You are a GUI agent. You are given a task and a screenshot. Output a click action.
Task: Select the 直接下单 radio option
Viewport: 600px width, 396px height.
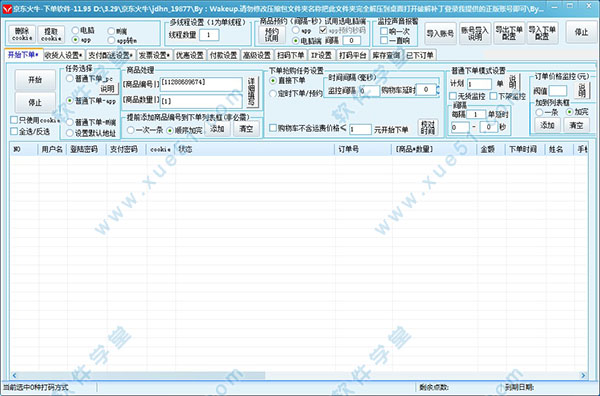[x=273, y=80]
